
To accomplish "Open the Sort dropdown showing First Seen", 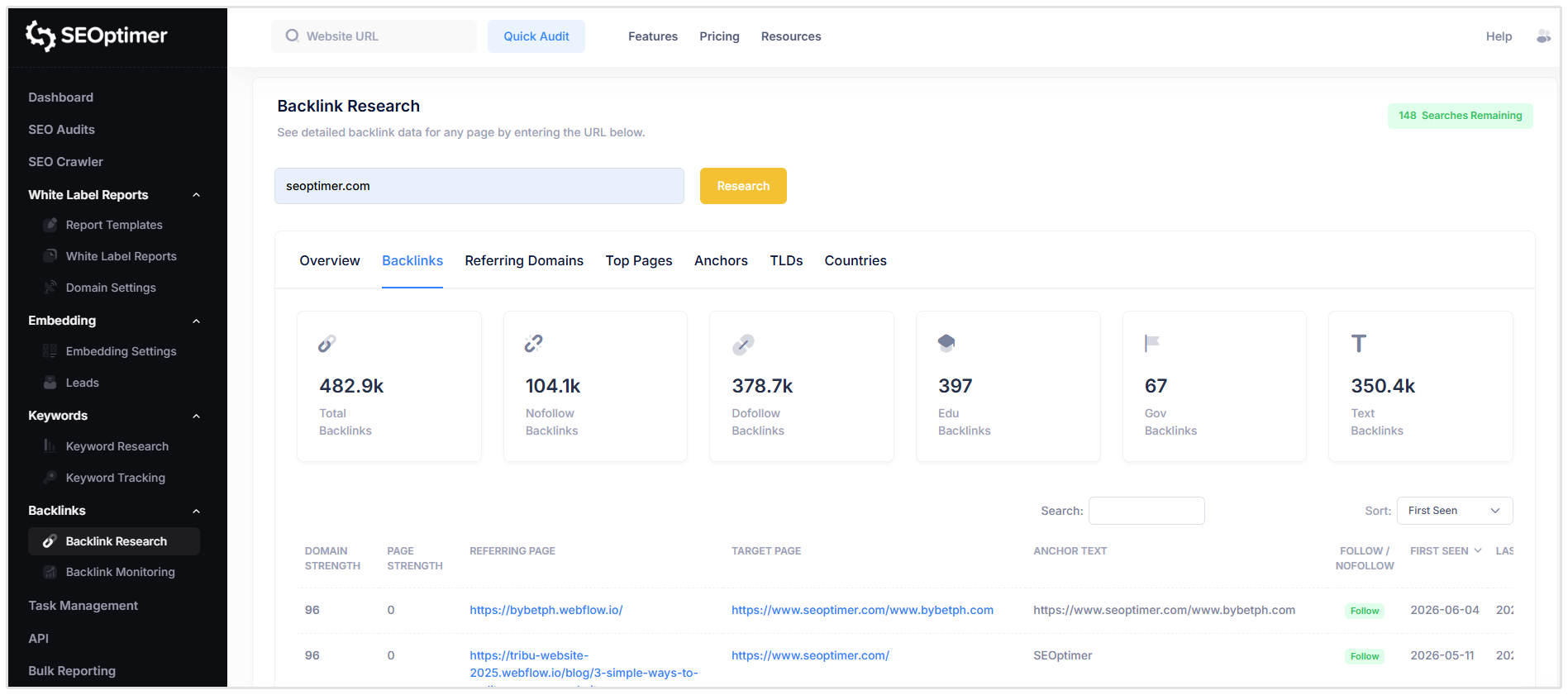I will click(x=1454, y=511).
